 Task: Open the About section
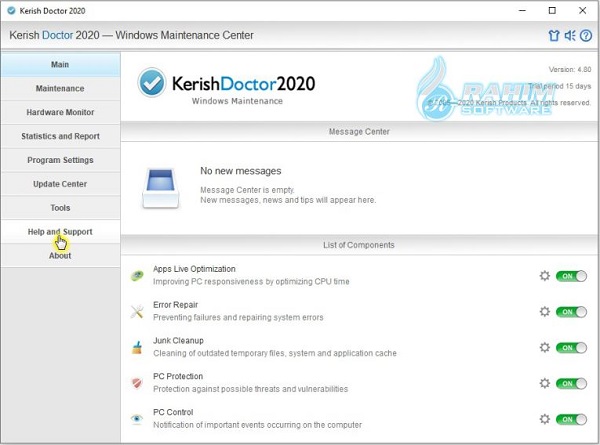tap(60, 256)
